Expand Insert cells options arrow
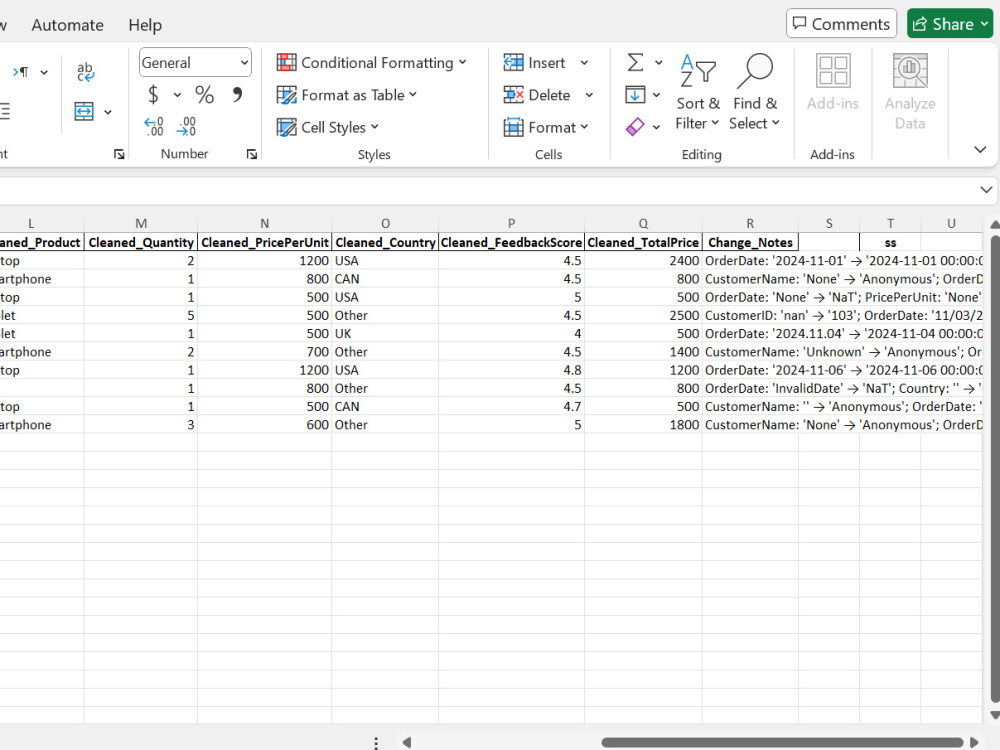This screenshot has height=750, width=1000. 584,62
